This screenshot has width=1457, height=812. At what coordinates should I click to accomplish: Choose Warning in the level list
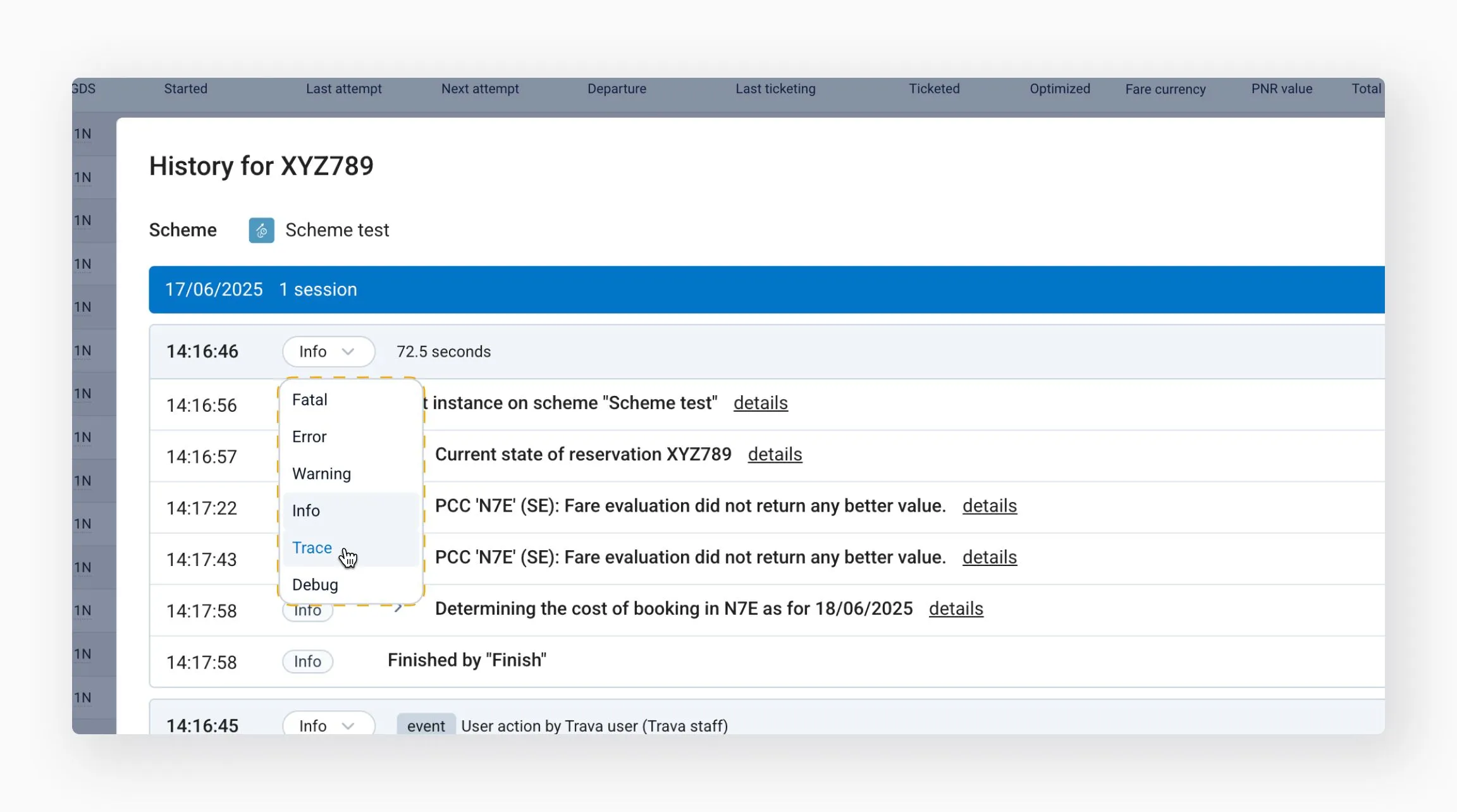[x=321, y=474]
